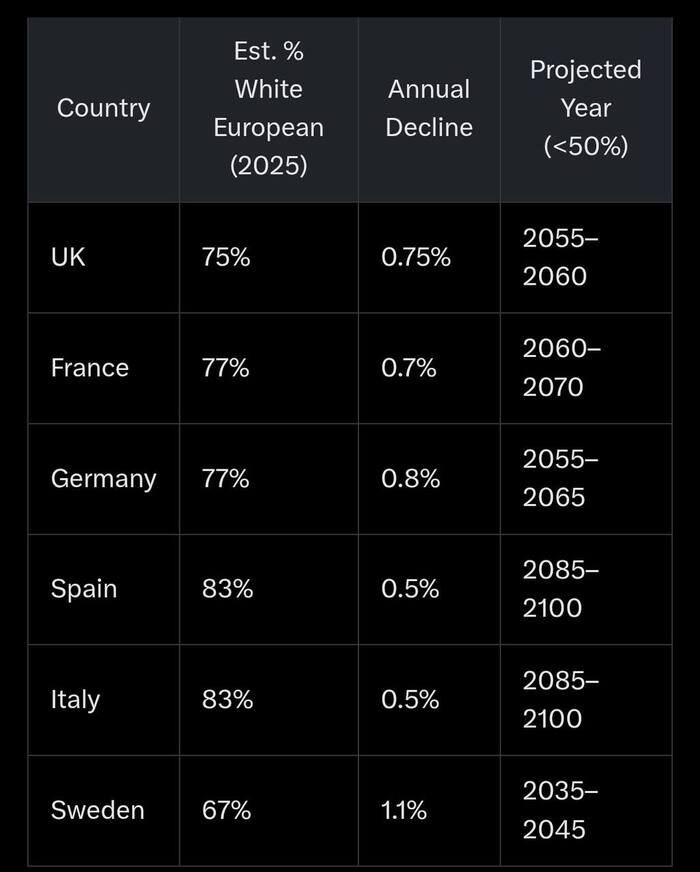Click the Germany country cell
This screenshot has width=700, height=872.
point(103,478)
